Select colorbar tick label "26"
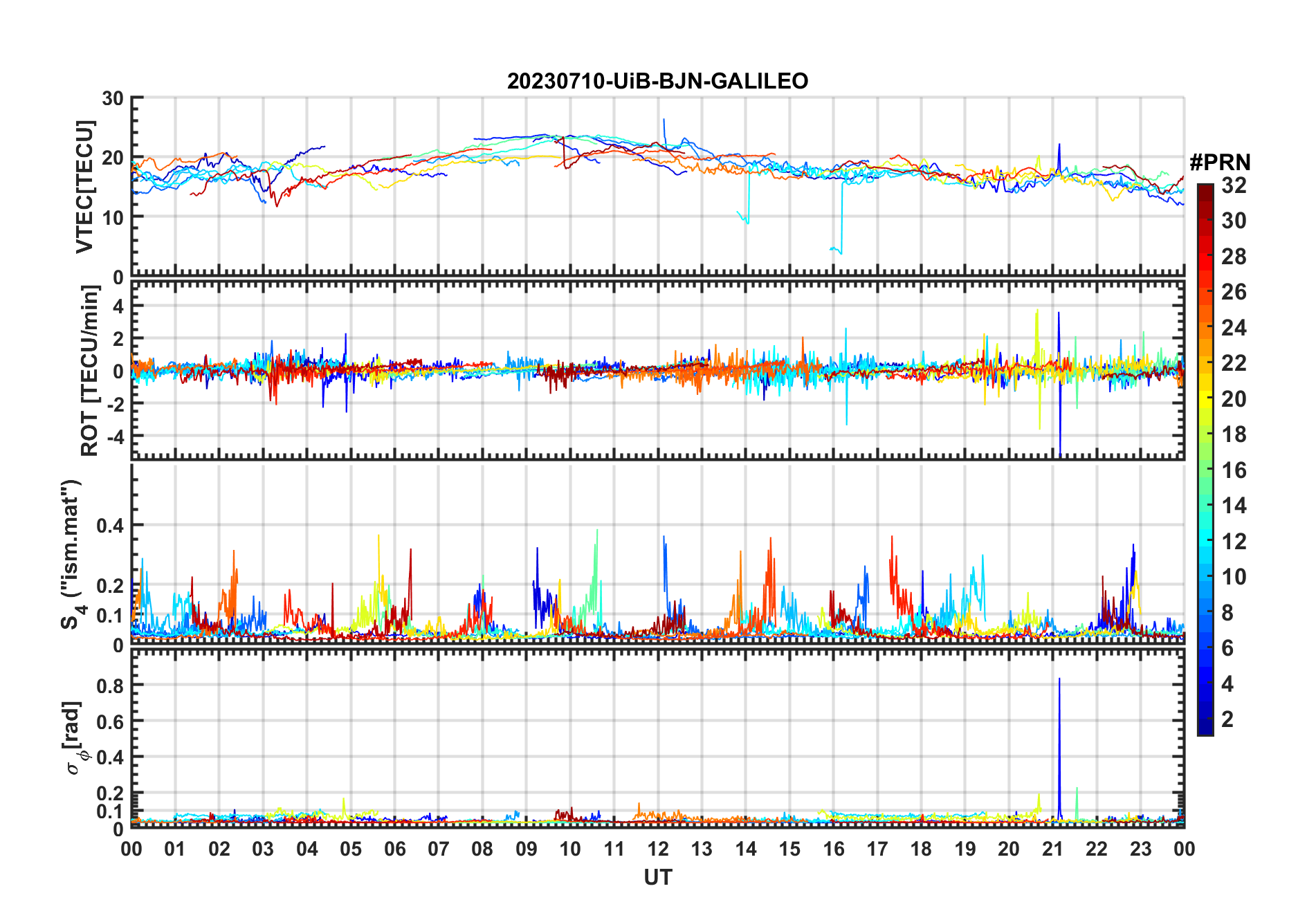 click(x=1234, y=292)
